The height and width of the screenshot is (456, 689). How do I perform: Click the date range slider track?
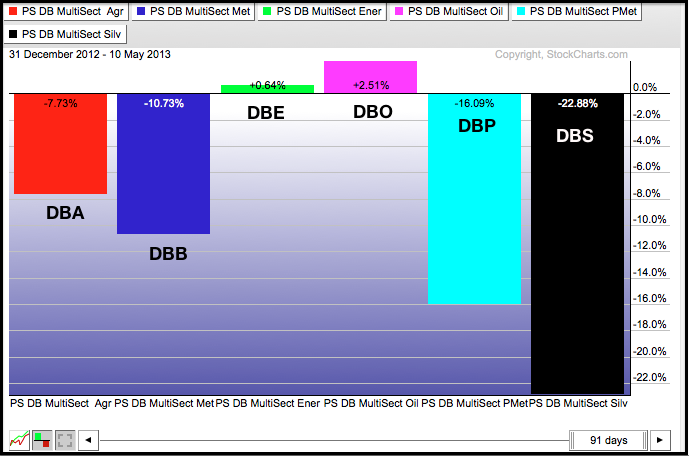[x=334, y=440]
